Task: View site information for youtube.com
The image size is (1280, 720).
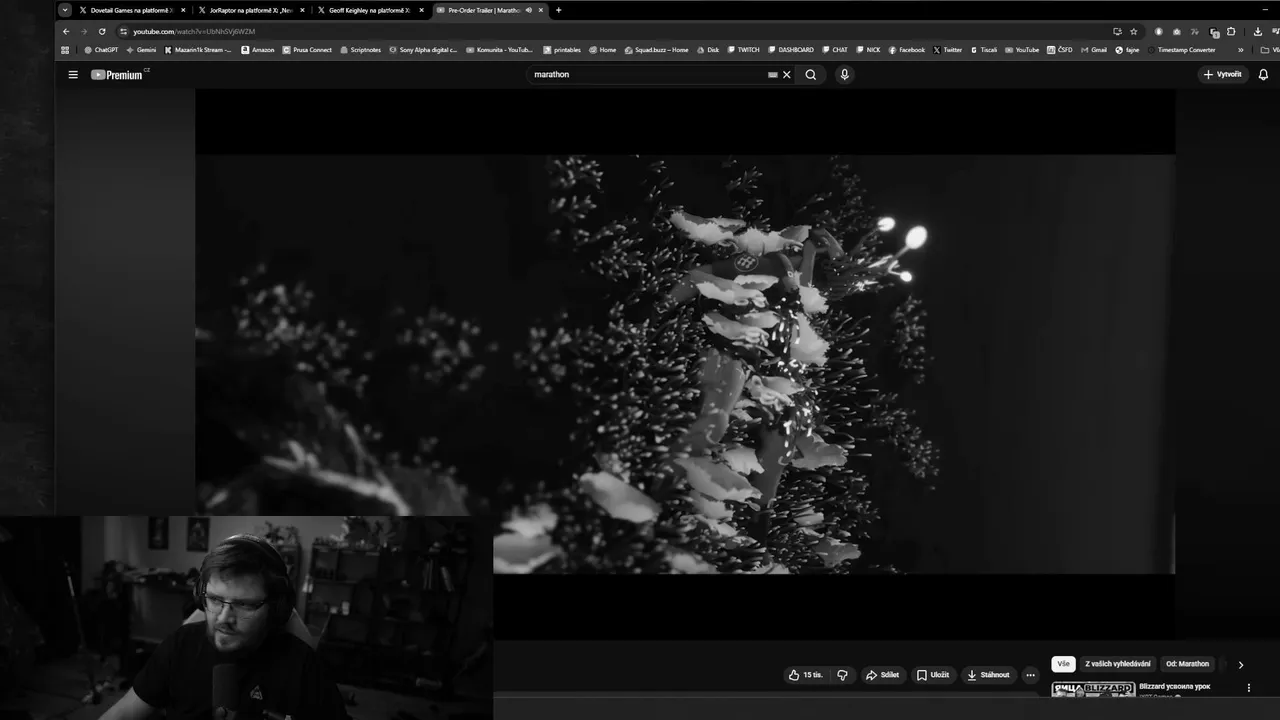Action: (124, 31)
